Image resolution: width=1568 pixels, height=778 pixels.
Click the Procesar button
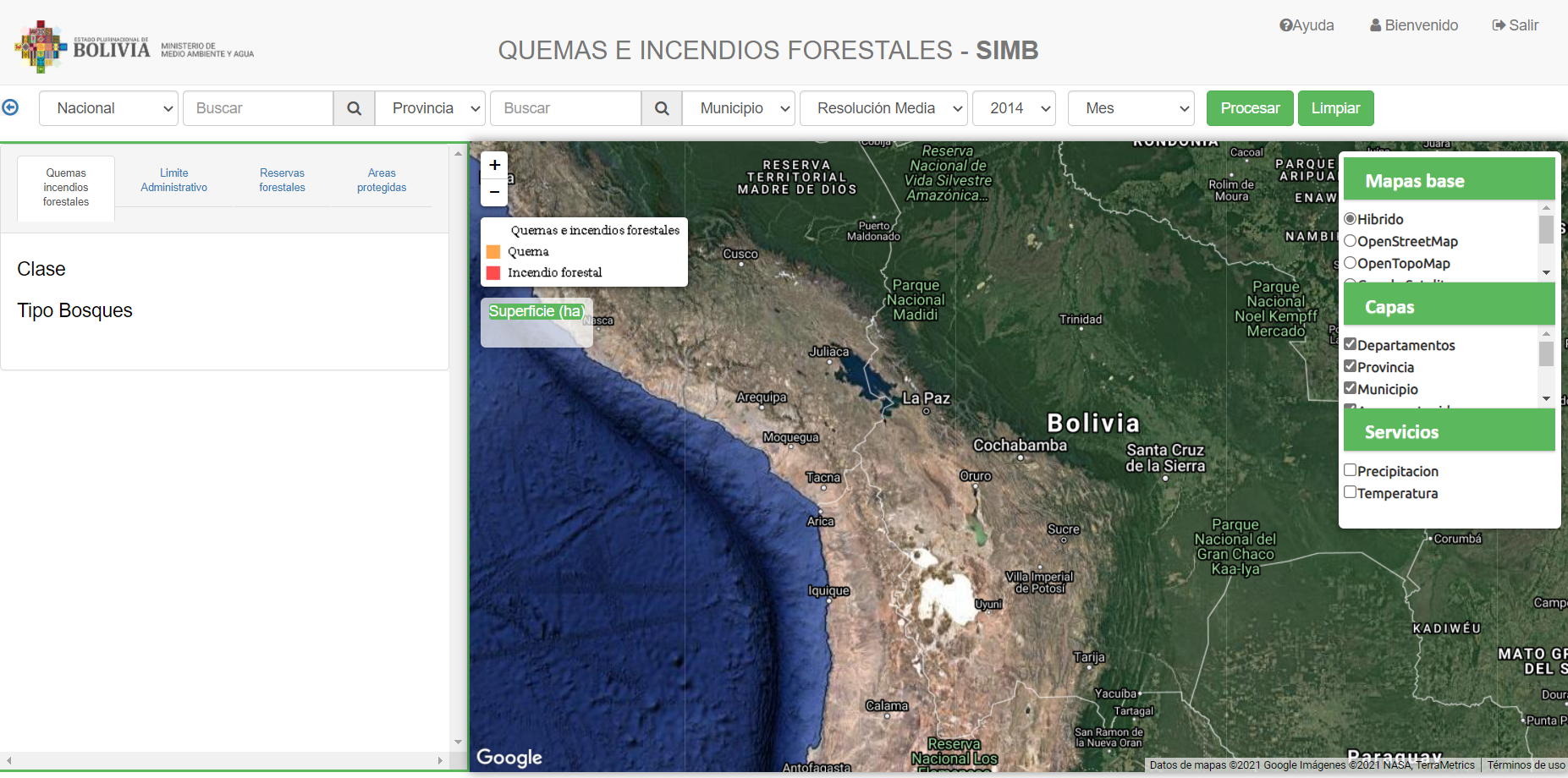pyautogui.click(x=1250, y=108)
